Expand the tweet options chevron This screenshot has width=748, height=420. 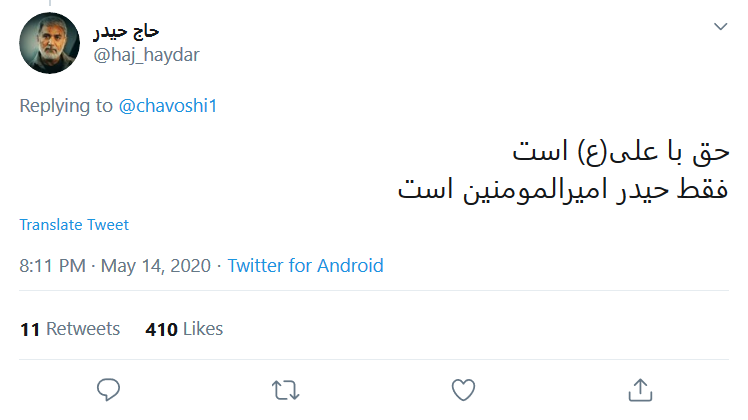pyautogui.click(x=720, y=27)
